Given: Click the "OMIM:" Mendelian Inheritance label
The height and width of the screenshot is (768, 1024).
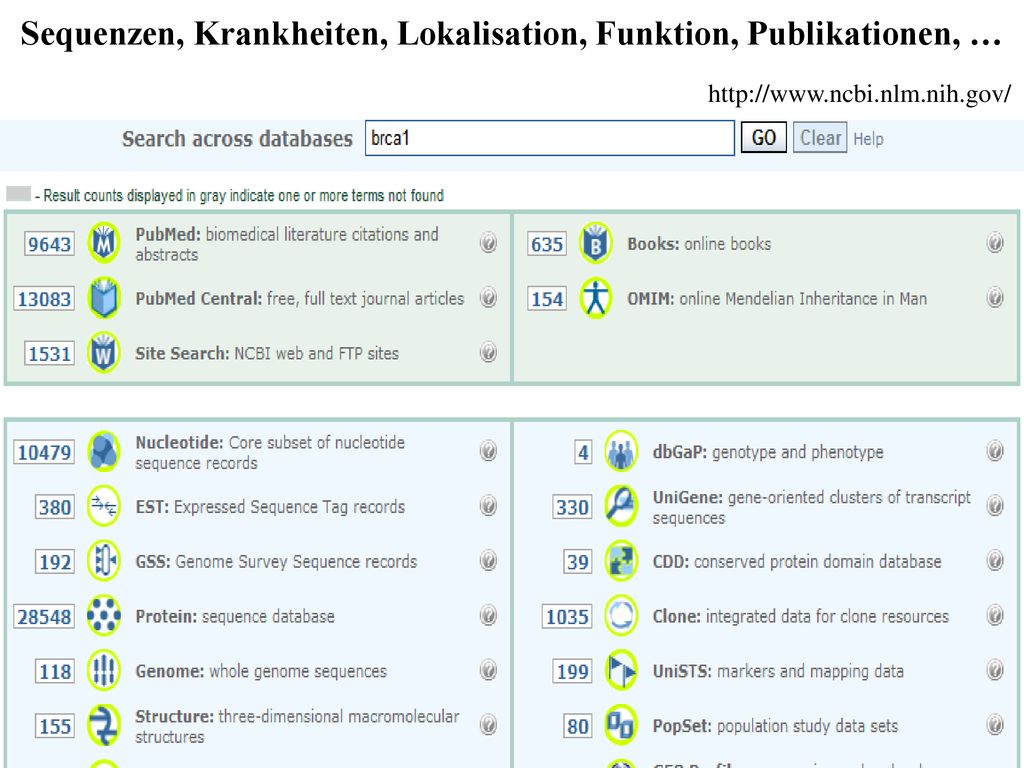Looking at the screenshot, I should [x=650, y=299].
